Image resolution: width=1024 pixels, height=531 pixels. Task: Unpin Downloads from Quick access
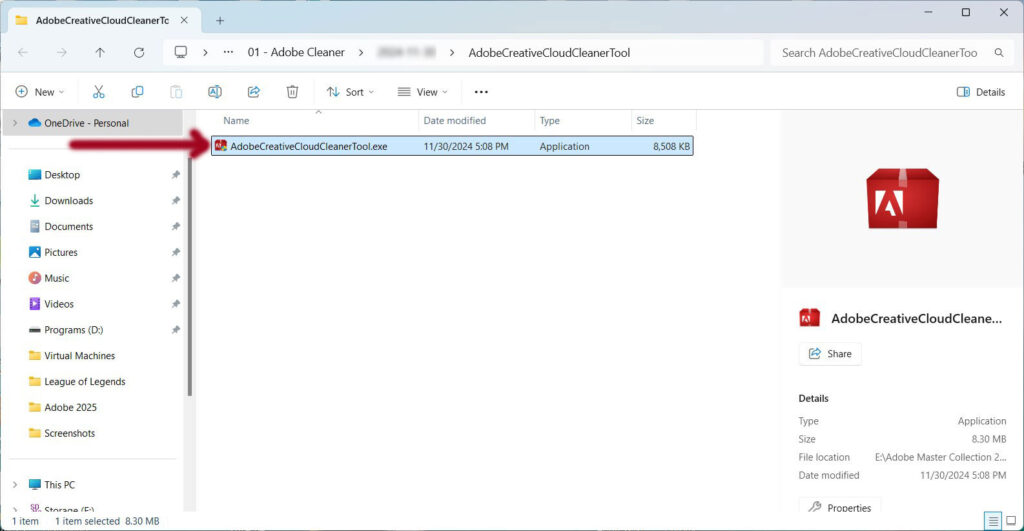[x=176, y=201]
